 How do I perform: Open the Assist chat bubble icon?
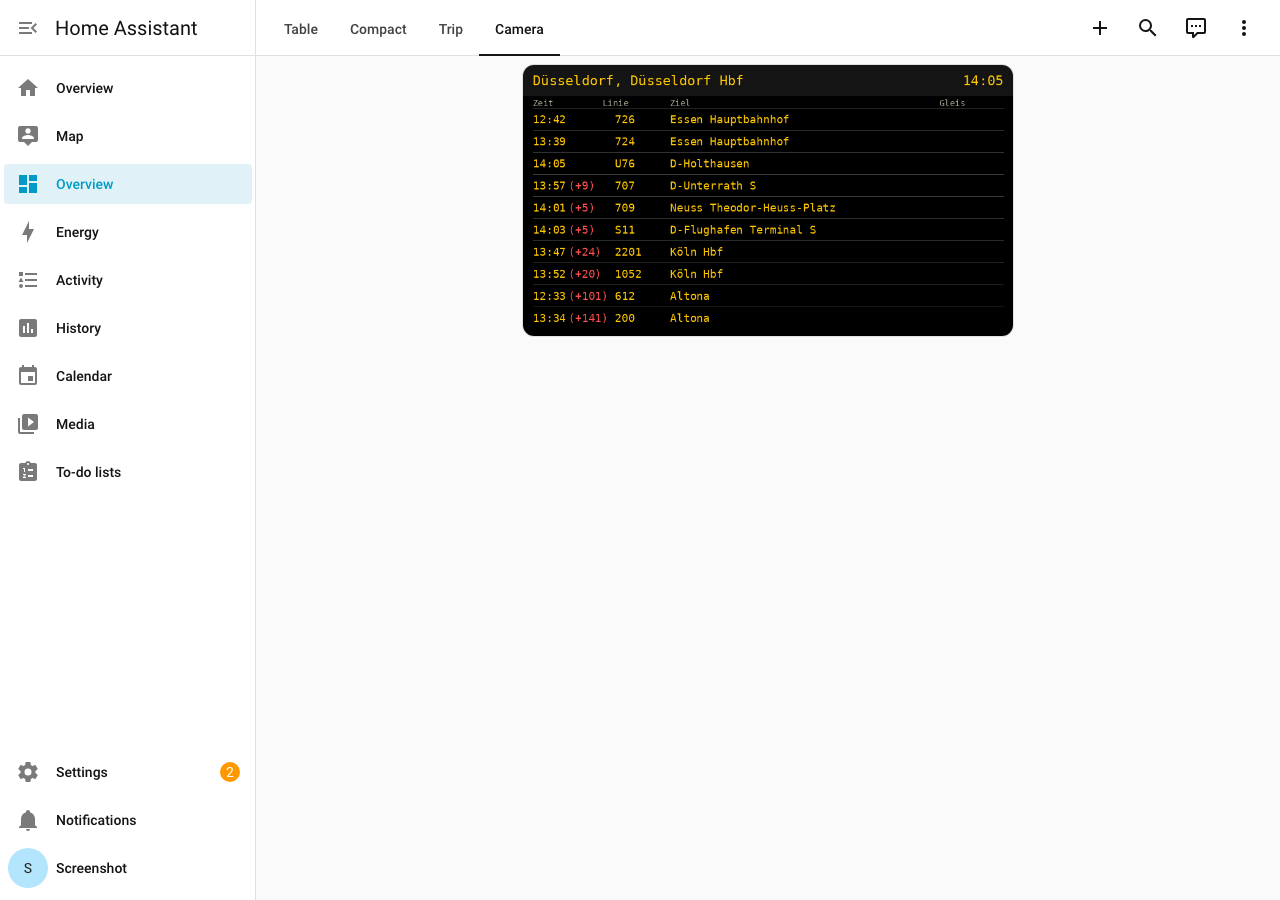tap(1196, 28)
